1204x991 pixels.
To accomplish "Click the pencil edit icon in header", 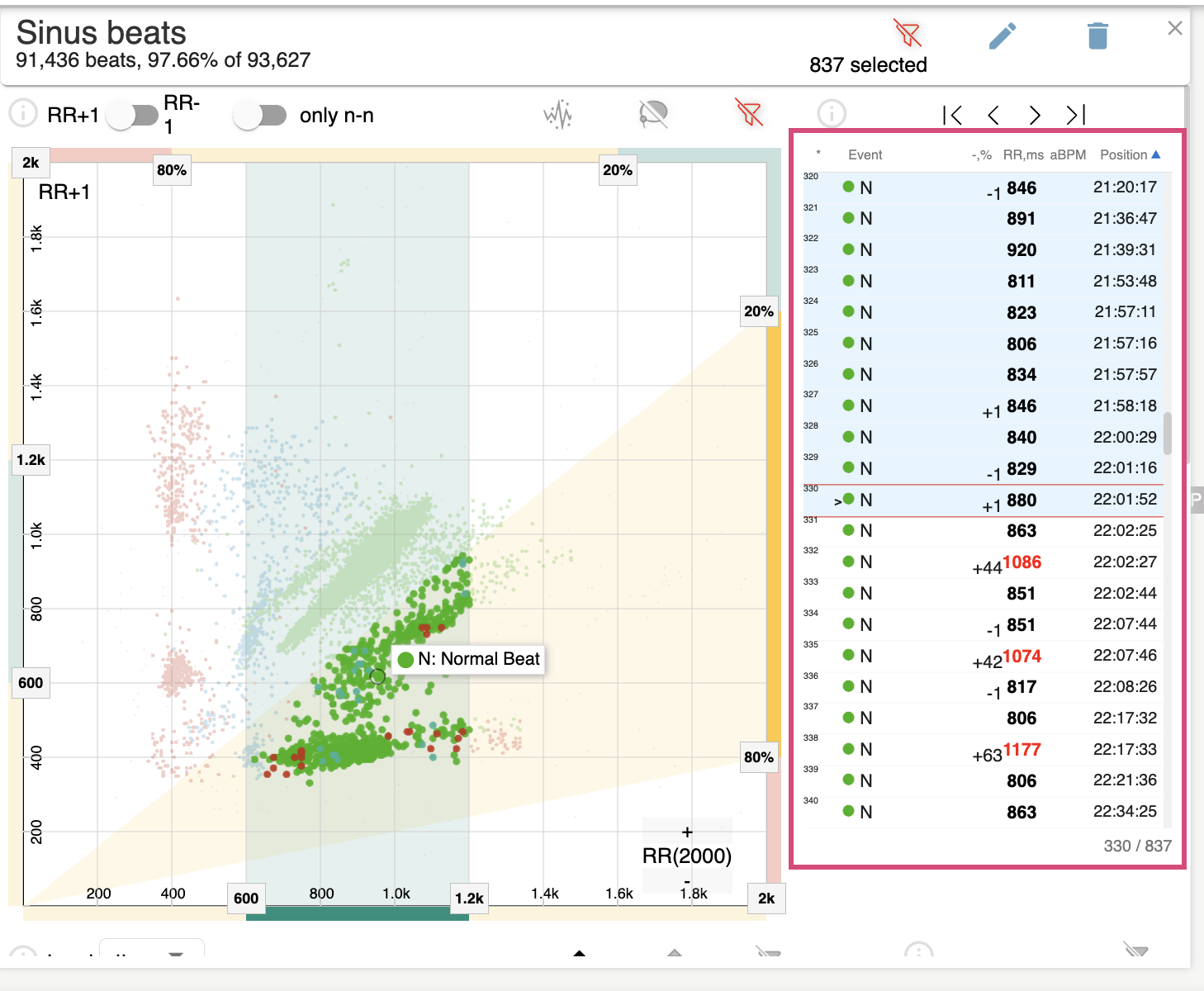I will pos(1003,36).
